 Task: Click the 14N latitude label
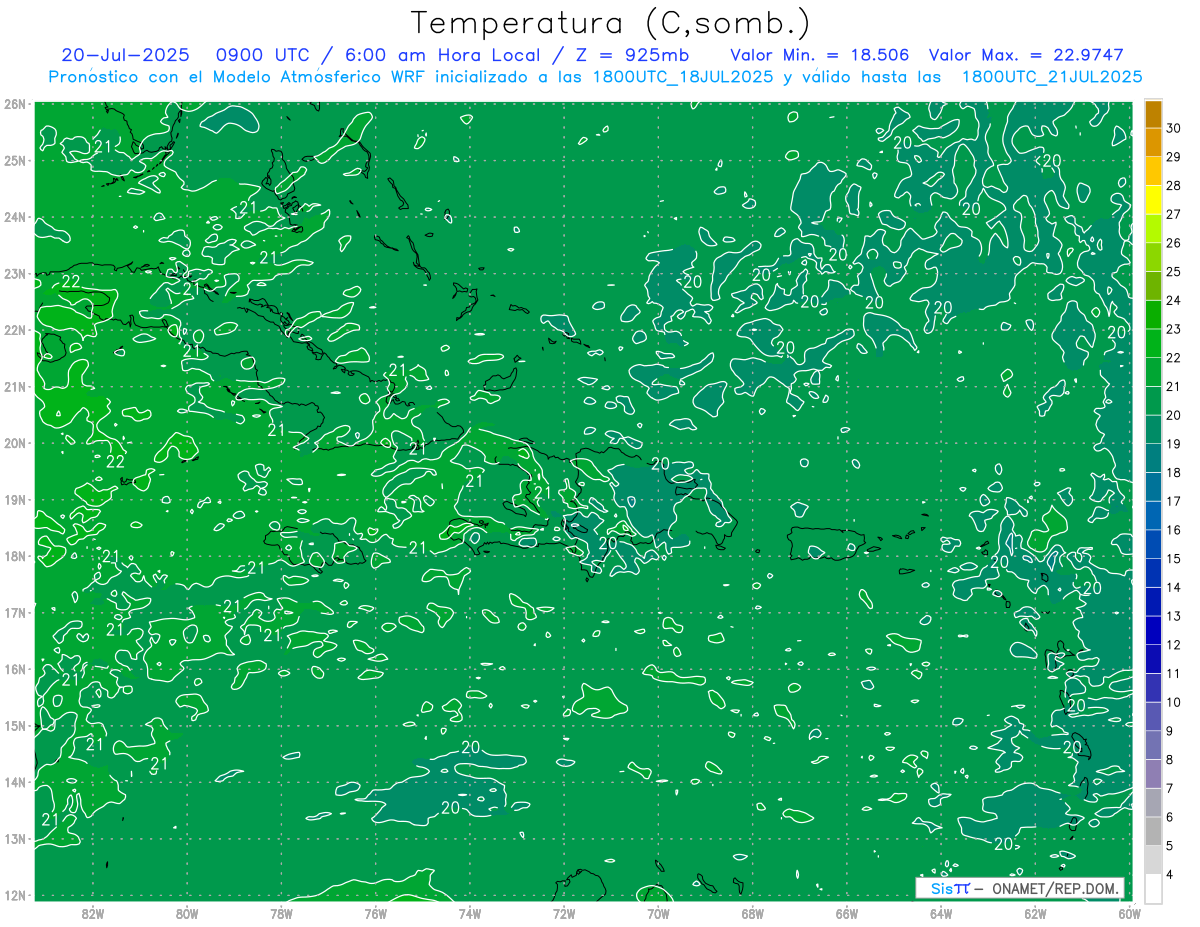point(14,782)
